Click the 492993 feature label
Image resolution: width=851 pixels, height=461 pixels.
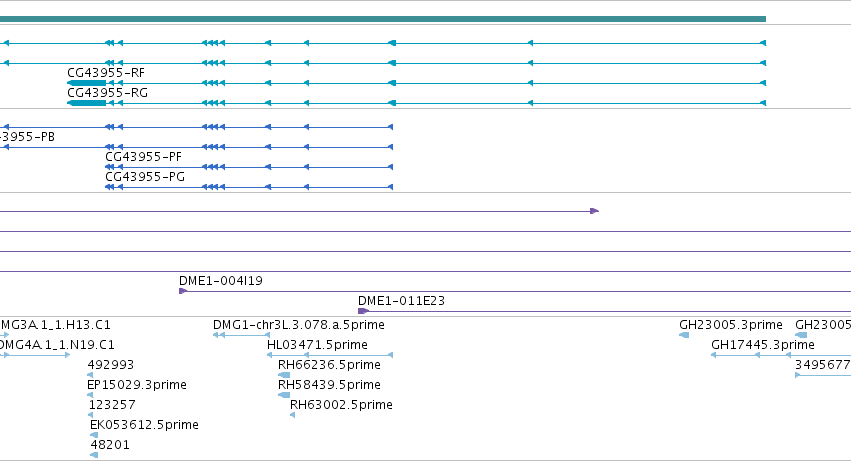[111, 365]
